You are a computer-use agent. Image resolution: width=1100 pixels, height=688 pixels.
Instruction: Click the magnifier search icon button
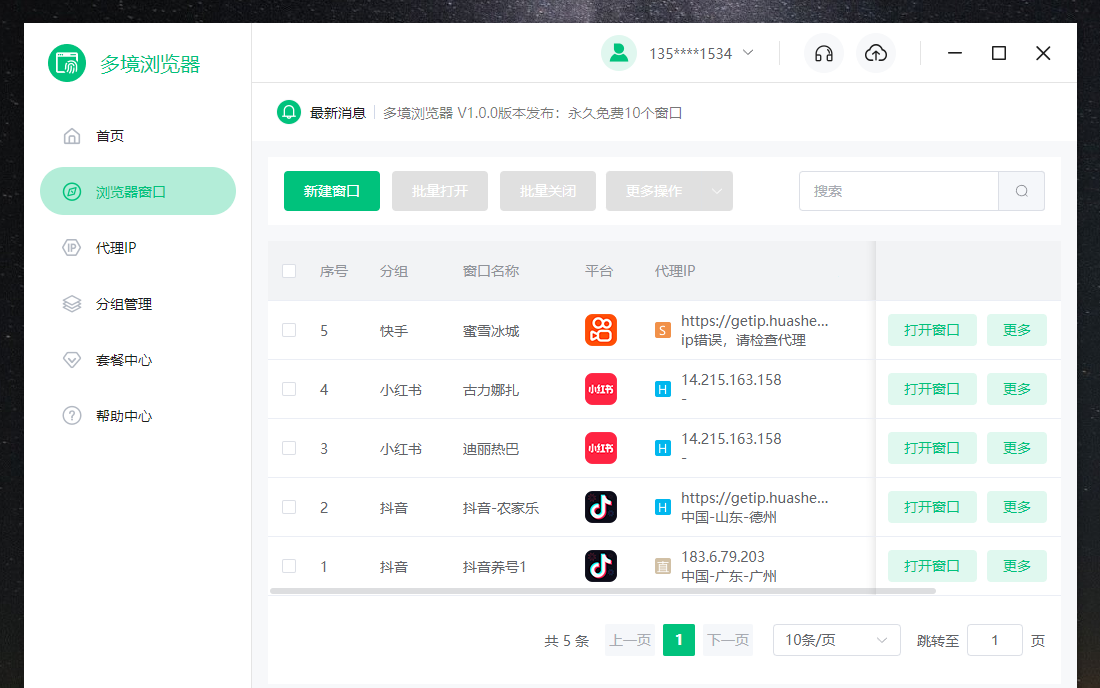[x=1021, y=191]
